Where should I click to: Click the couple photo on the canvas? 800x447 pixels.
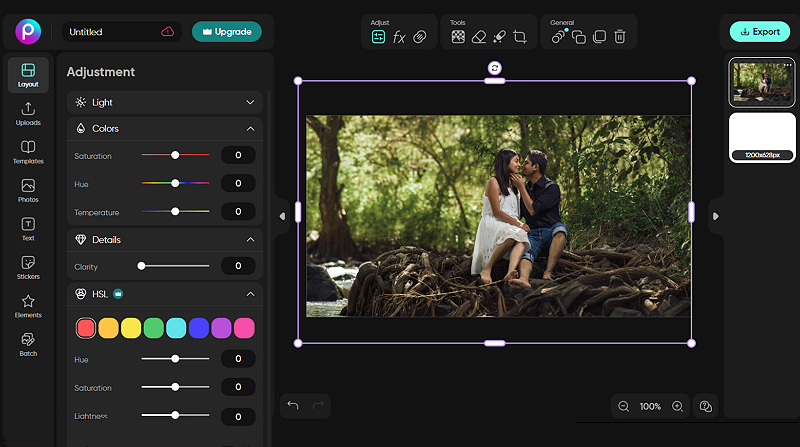click(498, 216)
